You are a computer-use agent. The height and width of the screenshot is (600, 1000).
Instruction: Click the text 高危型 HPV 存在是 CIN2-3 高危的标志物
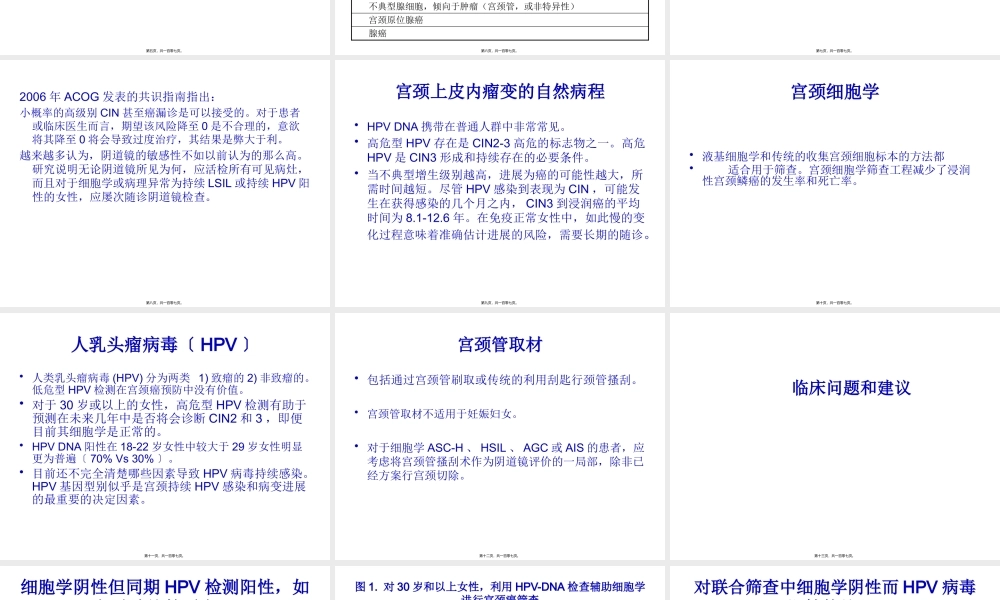(x=499, y=143)
